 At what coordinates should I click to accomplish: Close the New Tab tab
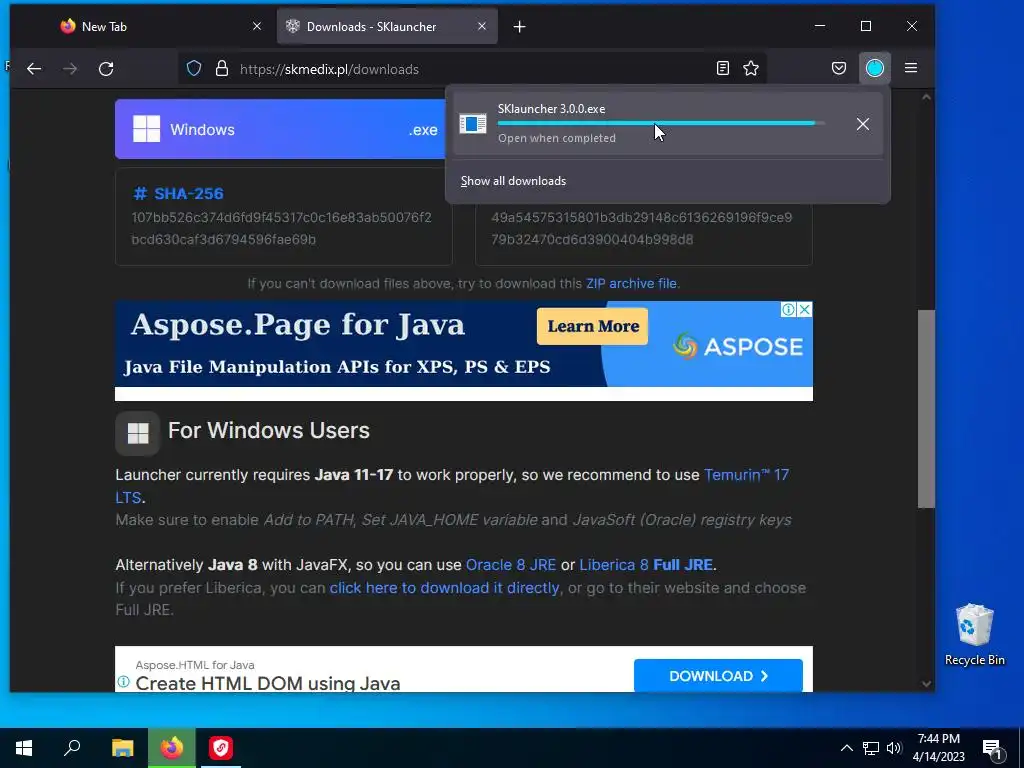click(x=257, y=26)
